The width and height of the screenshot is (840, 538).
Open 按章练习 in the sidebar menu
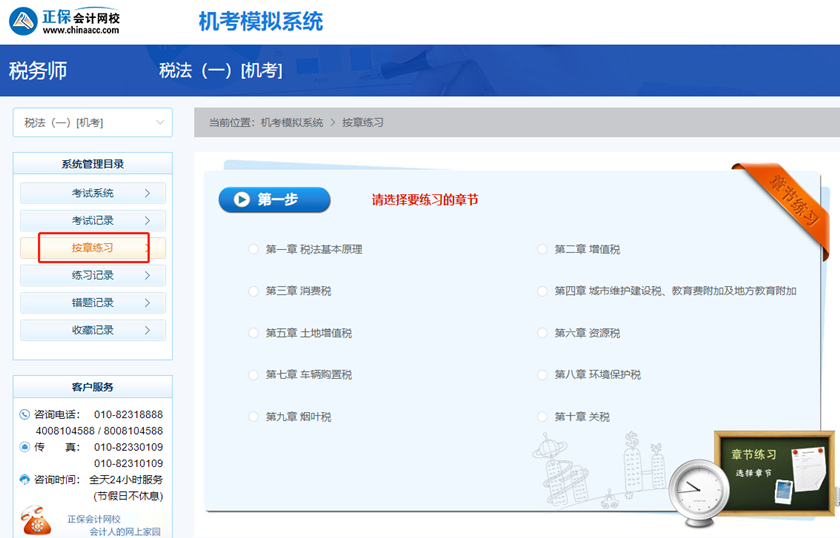tap(92, 248)
